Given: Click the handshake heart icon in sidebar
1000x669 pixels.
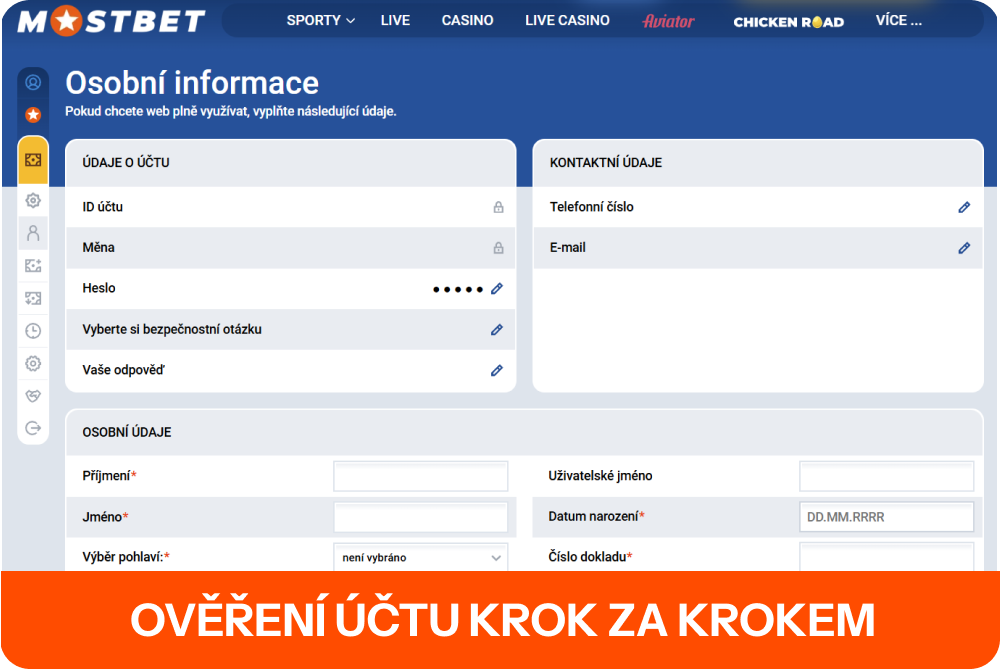Looking at the screenshot, I should (x=33, y=396).
